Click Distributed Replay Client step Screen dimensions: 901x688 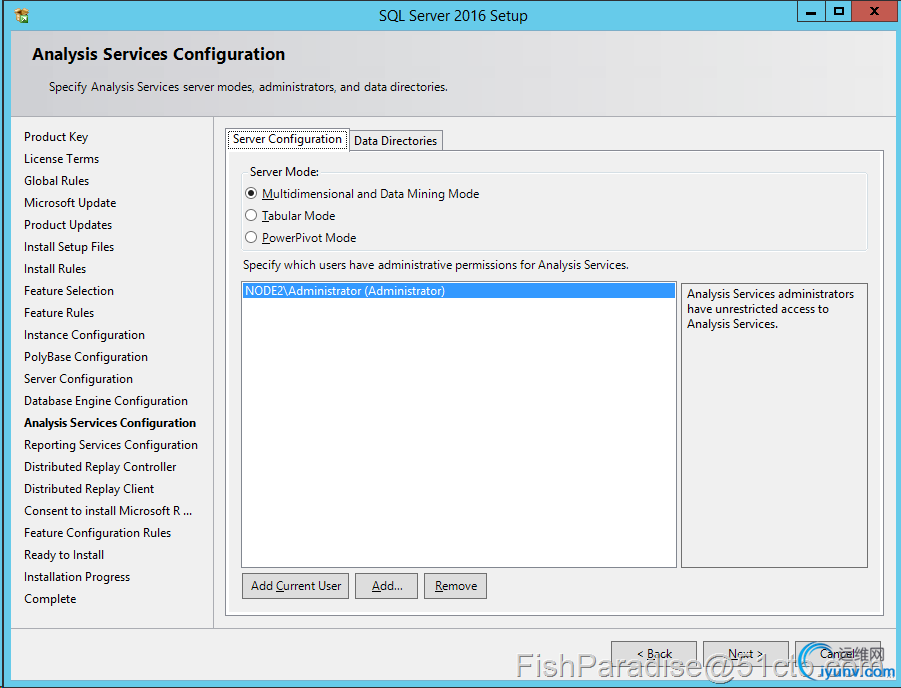point(89,489)
